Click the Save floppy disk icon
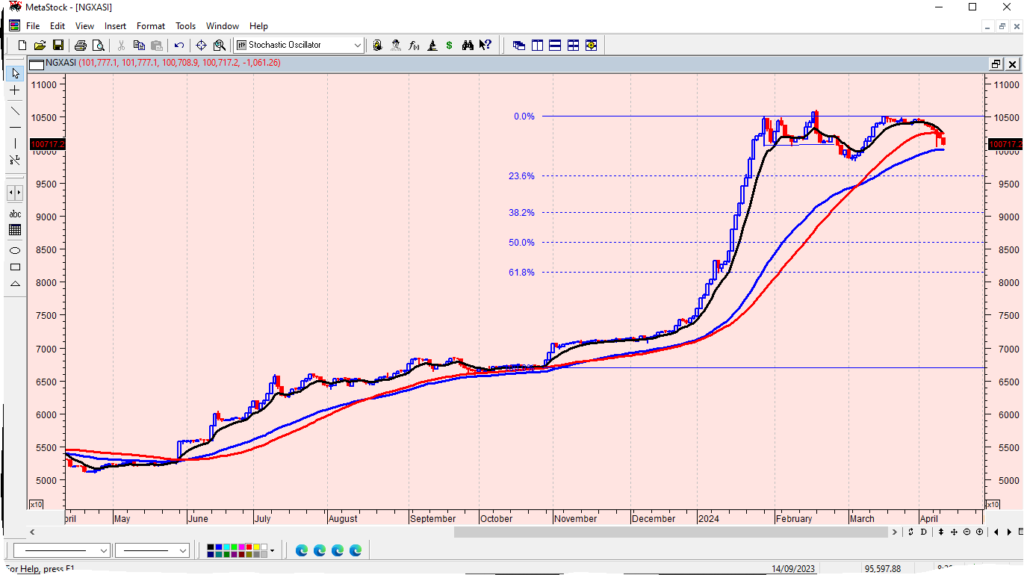Screen dimensions: 1024x575 (58, 45)
